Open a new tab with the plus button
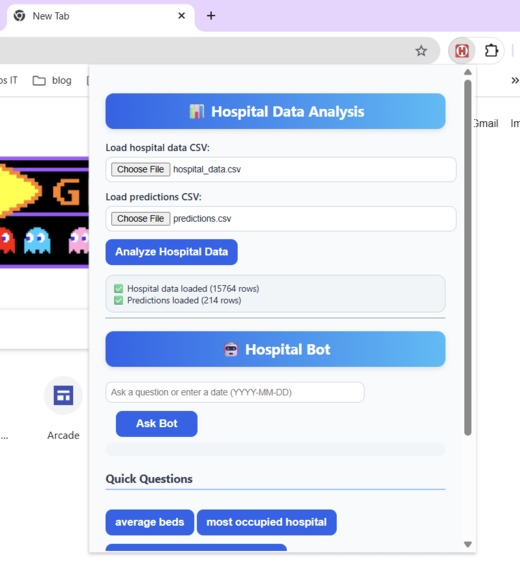This screenshot has height=573, width=520. point(211,16)
